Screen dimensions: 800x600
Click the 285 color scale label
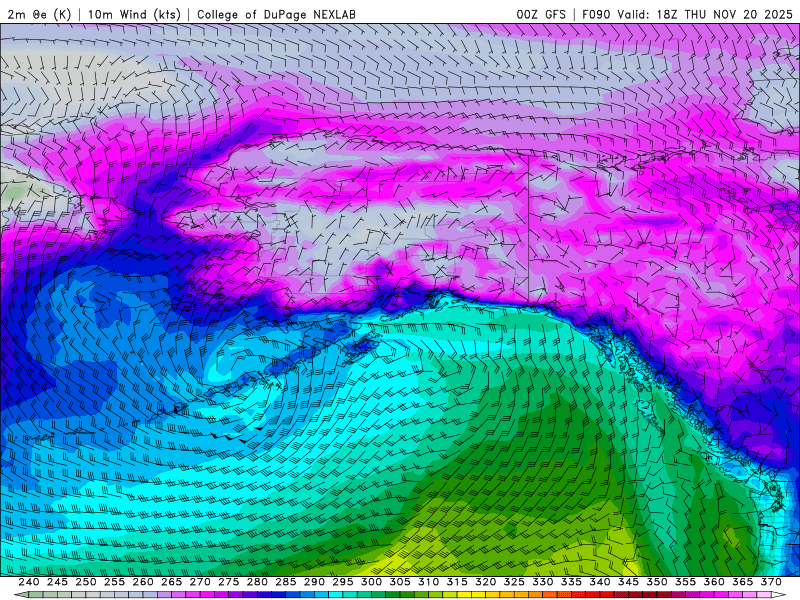[x=286, y=582]
